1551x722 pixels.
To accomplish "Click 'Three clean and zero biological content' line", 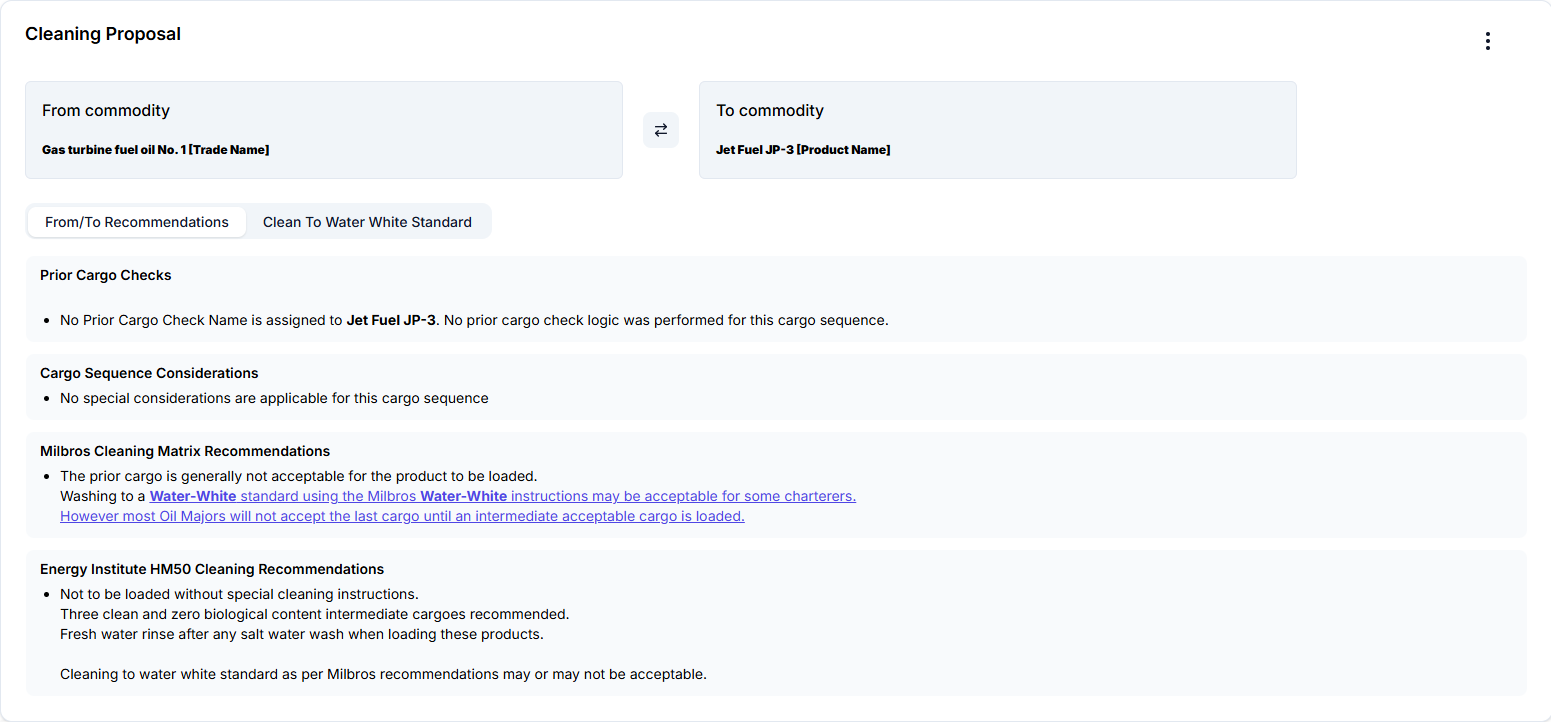I will [315, 614].
